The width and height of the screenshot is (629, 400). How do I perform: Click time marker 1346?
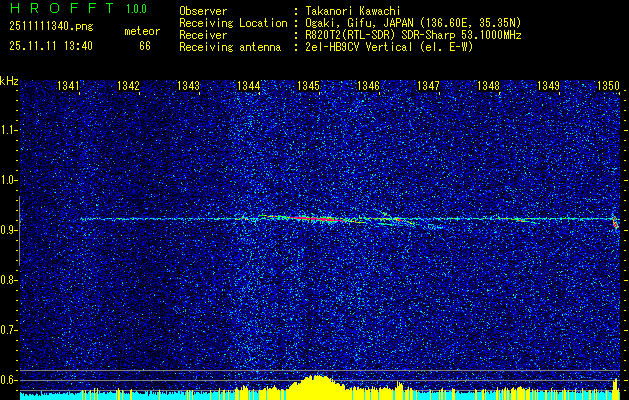(368, 85)
